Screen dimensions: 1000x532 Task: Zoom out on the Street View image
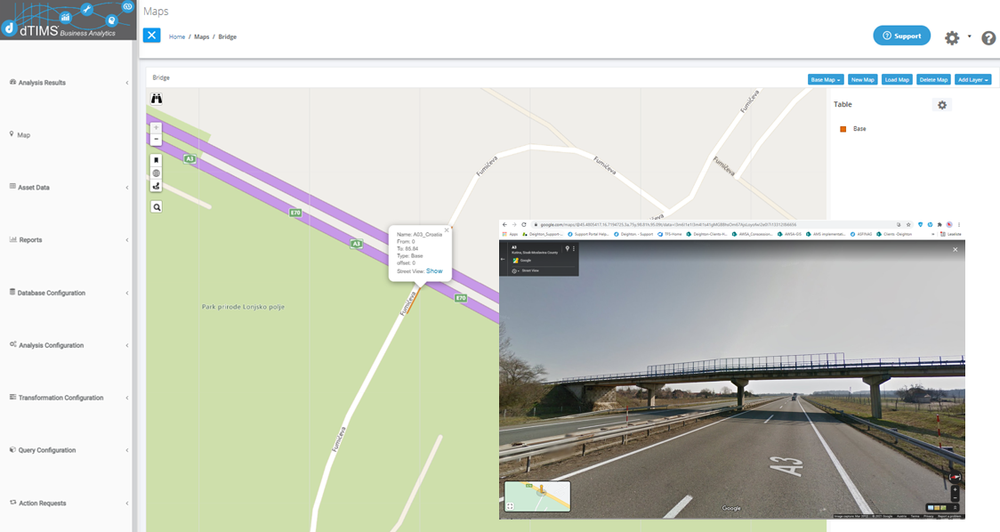pos(955,498)
